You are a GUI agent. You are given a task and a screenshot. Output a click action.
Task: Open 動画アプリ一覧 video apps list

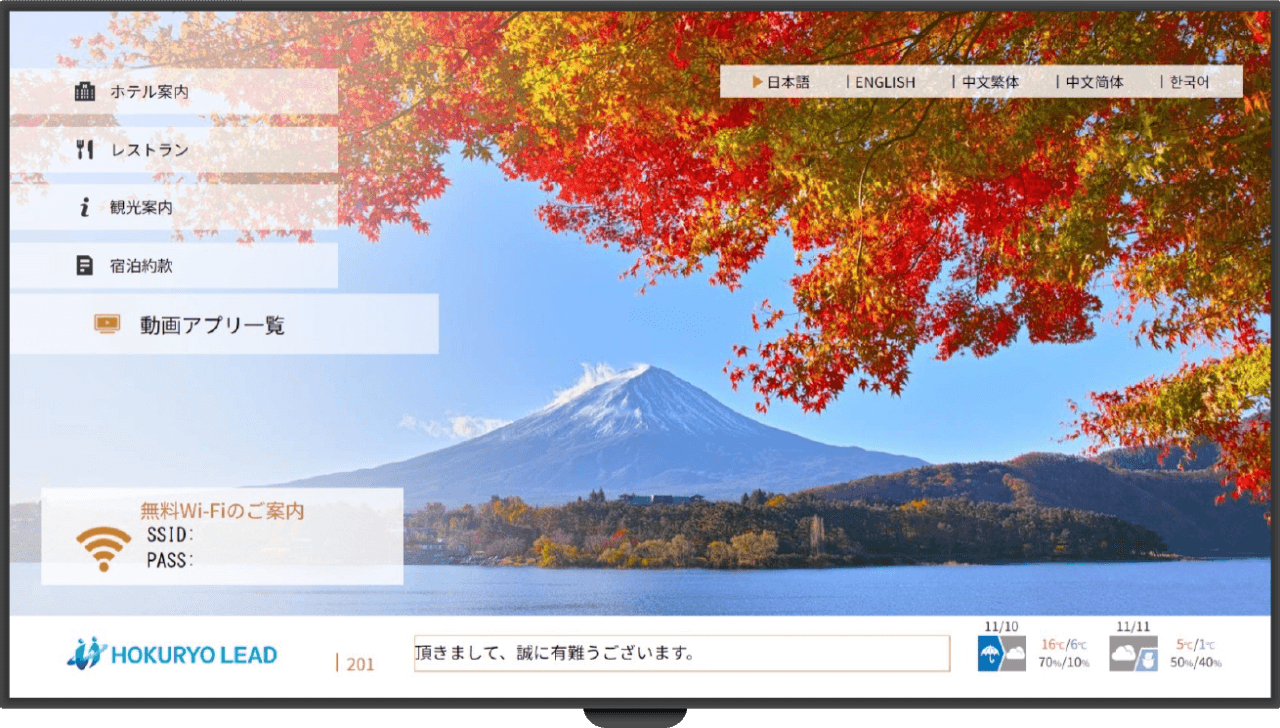point(212,325)
